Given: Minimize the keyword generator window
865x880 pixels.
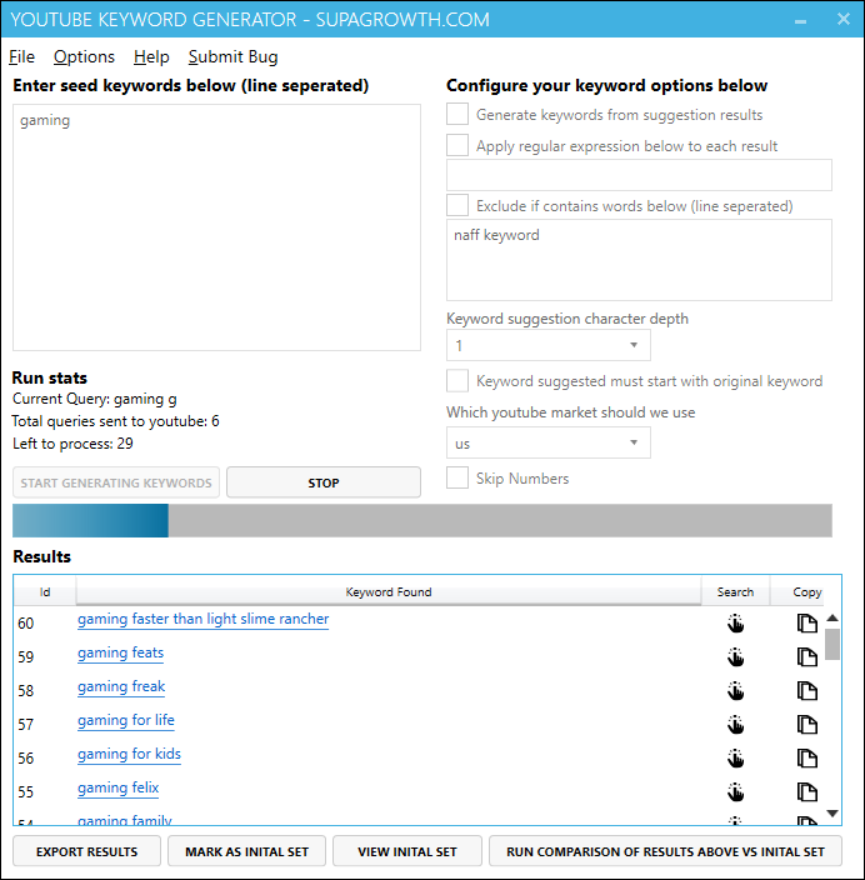Looking at the screenshot, I should click(x=800, y=21).
